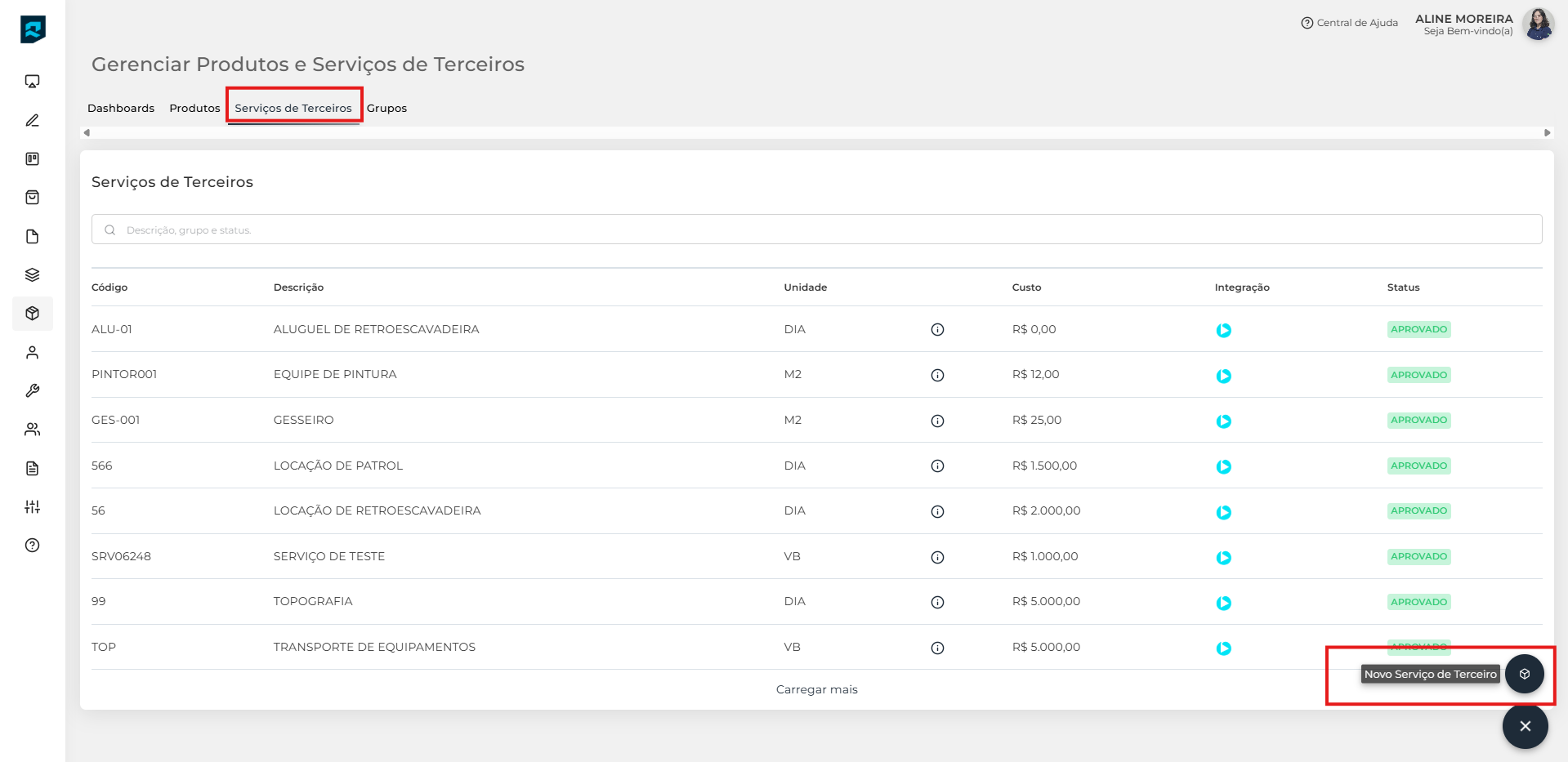
Task: Open Central de Ajuda link
Action: click(x=1350, y=23)
